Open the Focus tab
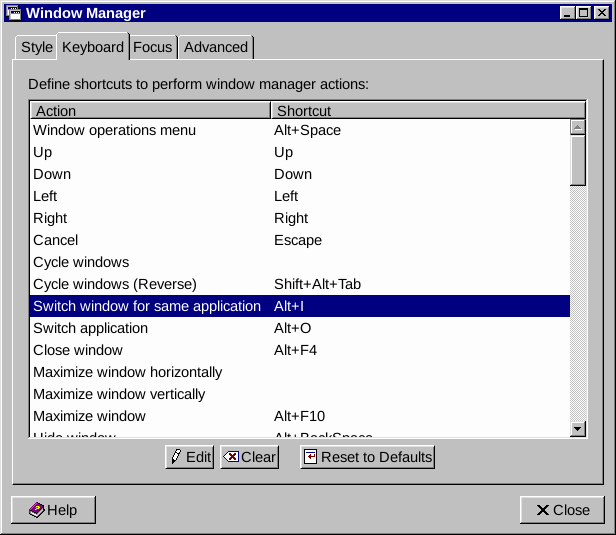 coord(152,47)
